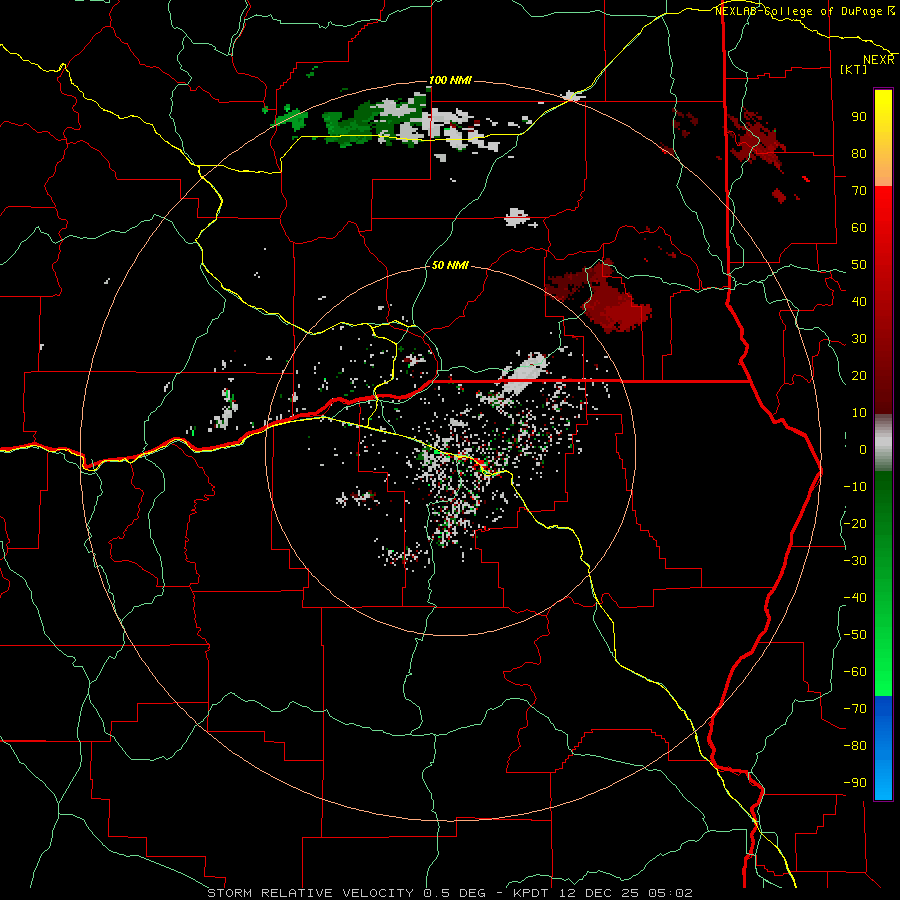Pick the gray zero-velocity segment of color bar
Viewport: 900px width, 900px height.
[x=883, y=443]
